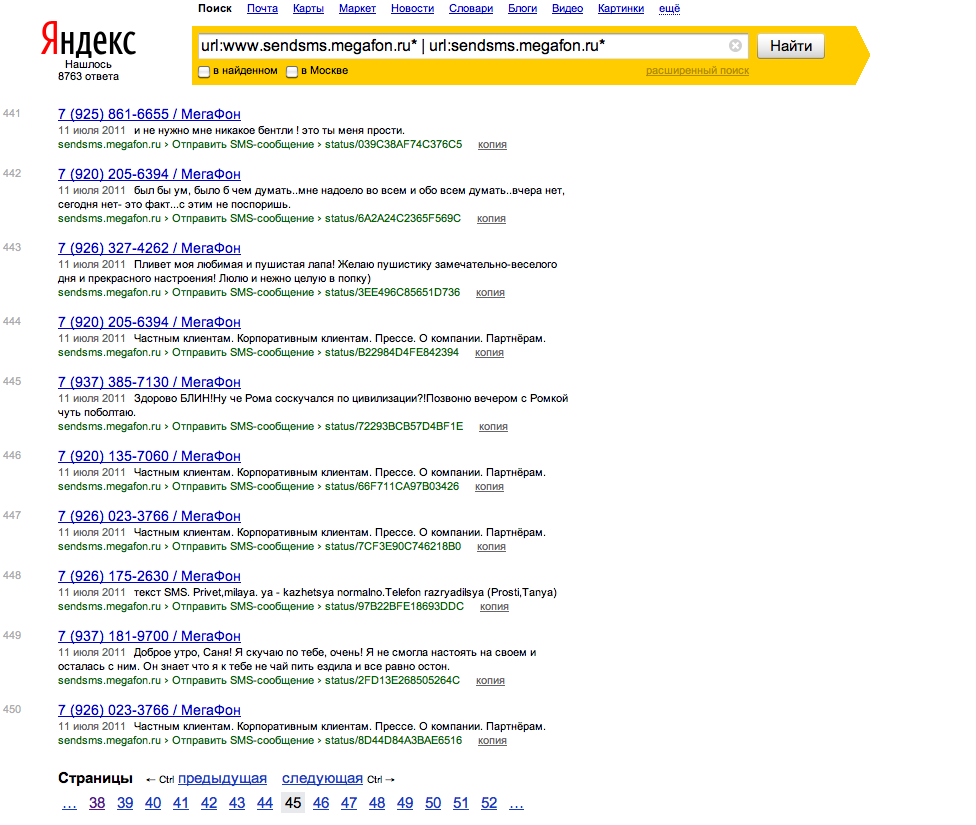The image size is (976, 825).
Task: Go to the следующая page
Action: tap(322, 778)
